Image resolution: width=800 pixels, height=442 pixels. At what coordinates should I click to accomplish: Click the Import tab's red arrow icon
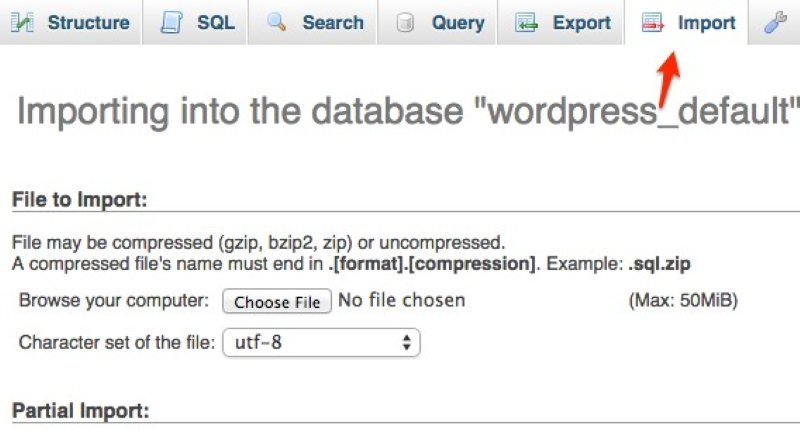tap(653, 22)
